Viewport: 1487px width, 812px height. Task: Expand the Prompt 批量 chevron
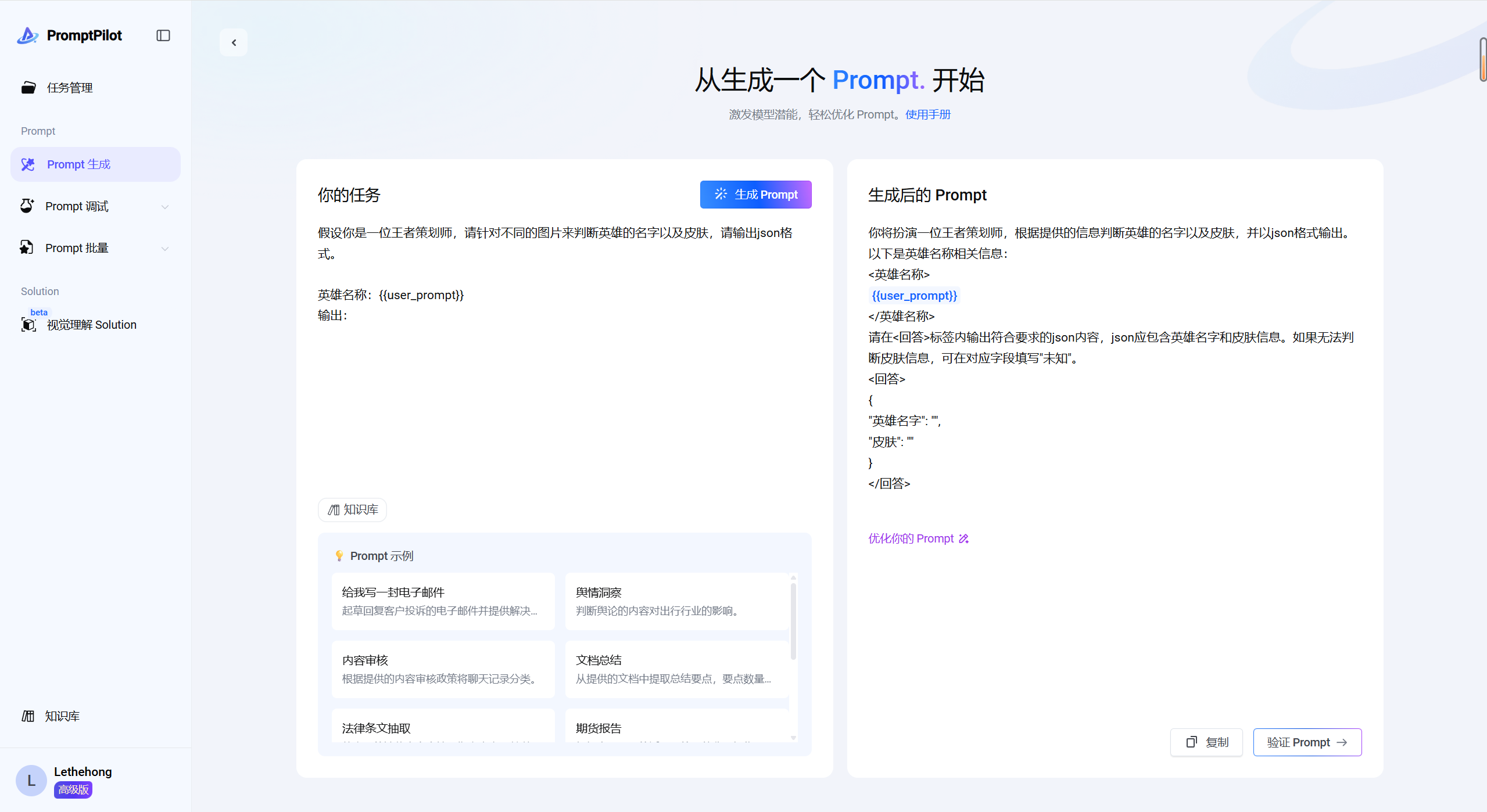coord(165,249)
